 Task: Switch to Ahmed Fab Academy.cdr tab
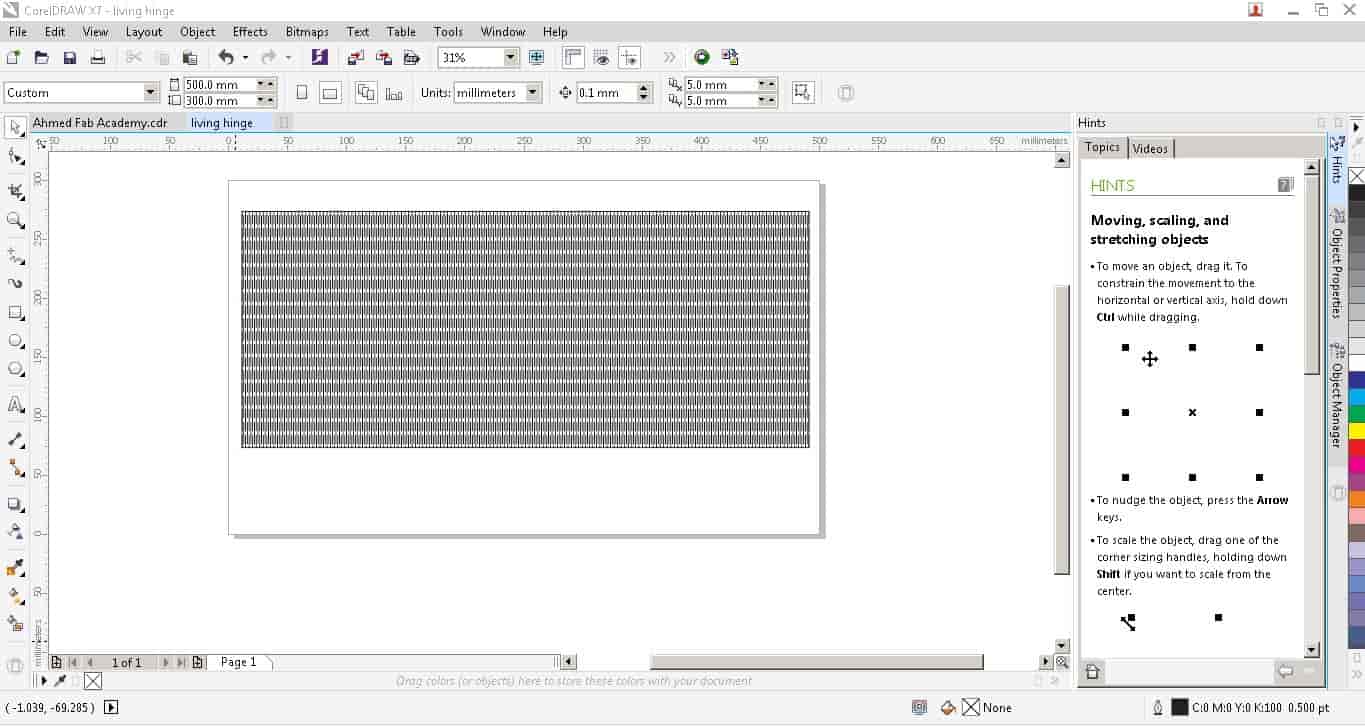100,123
